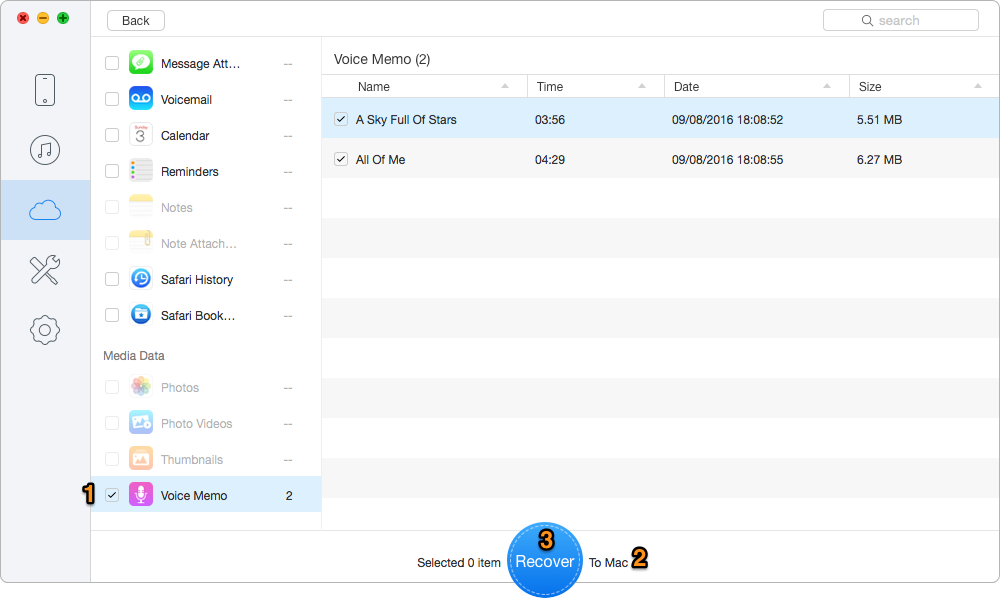The height and width of the screenshot is (608, 1000).
Task: Click the Voice Memo microphone icon
Action: [x=140, y=494]
